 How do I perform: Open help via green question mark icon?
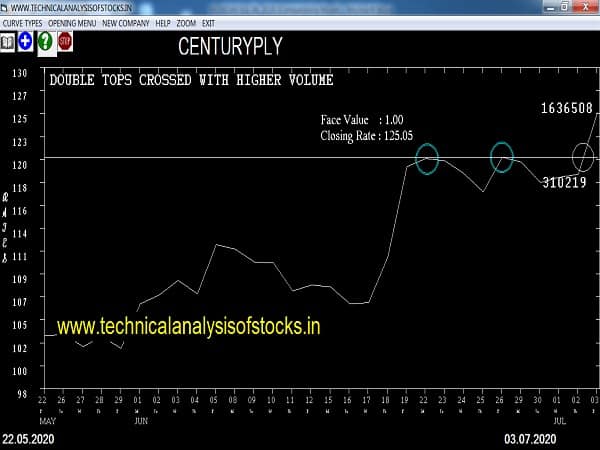pyautogui.click(x=45, y=41)
